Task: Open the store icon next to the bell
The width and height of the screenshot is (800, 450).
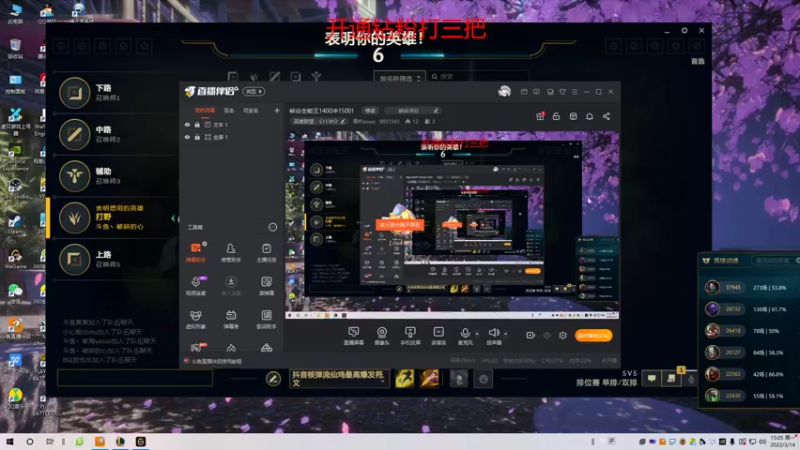Action: pos(573,116)
